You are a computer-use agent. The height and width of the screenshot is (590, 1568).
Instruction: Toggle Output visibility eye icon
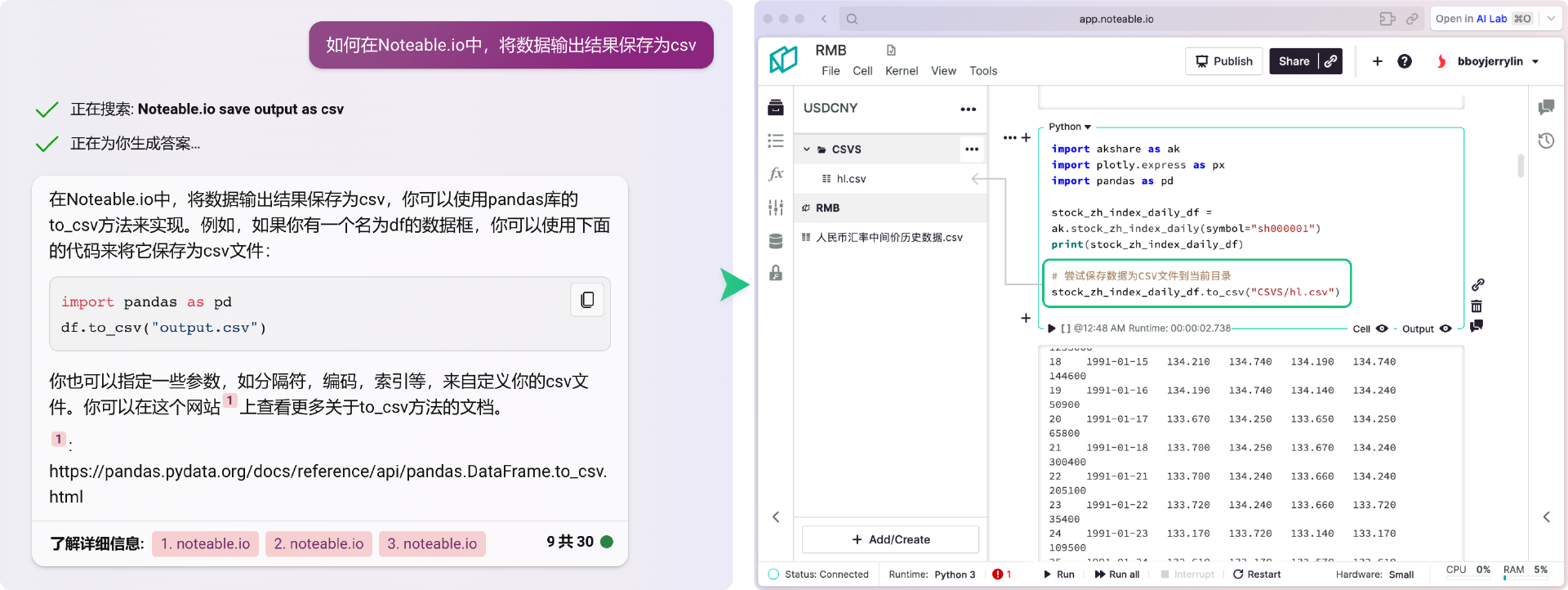tap(1445, 329)
